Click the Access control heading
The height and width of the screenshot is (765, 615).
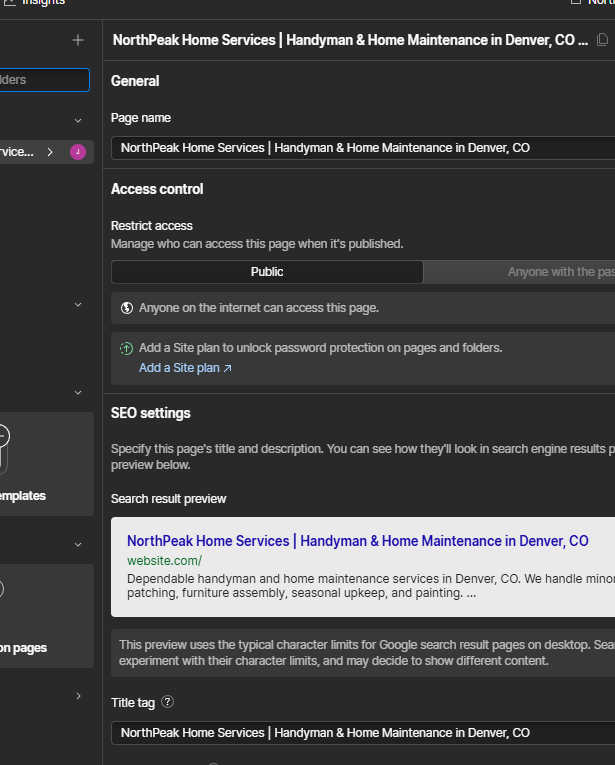coord(157,189)
